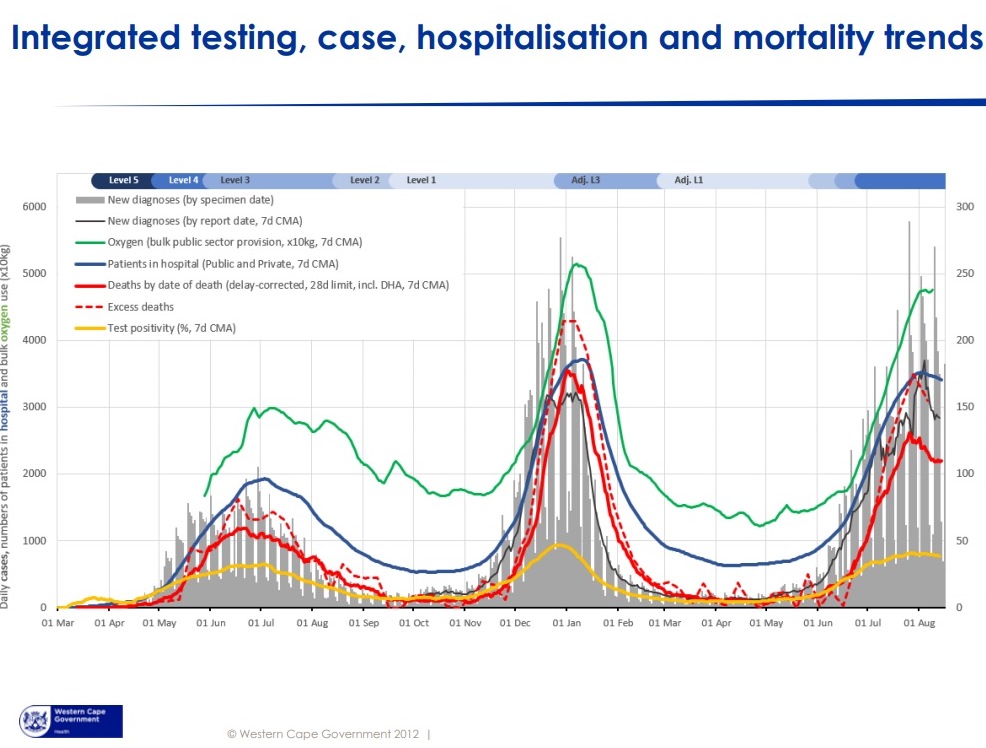The width and height of the screenshot is (986, 748).
Task: Select the Level 3 lockdown segment
Action: (269, 180)
